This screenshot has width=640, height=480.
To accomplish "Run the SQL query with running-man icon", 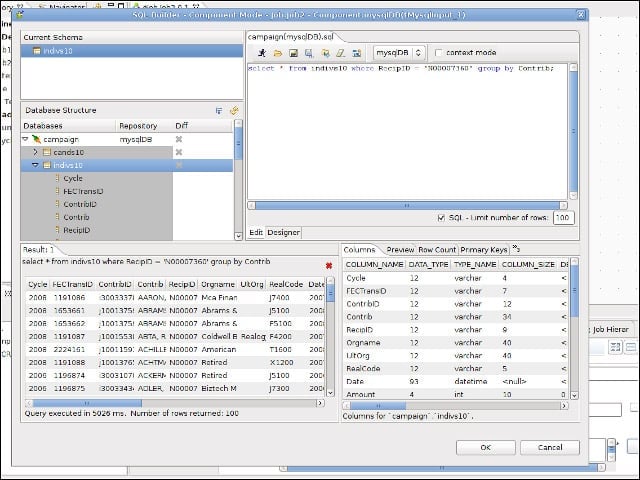I will click(262, 53).
